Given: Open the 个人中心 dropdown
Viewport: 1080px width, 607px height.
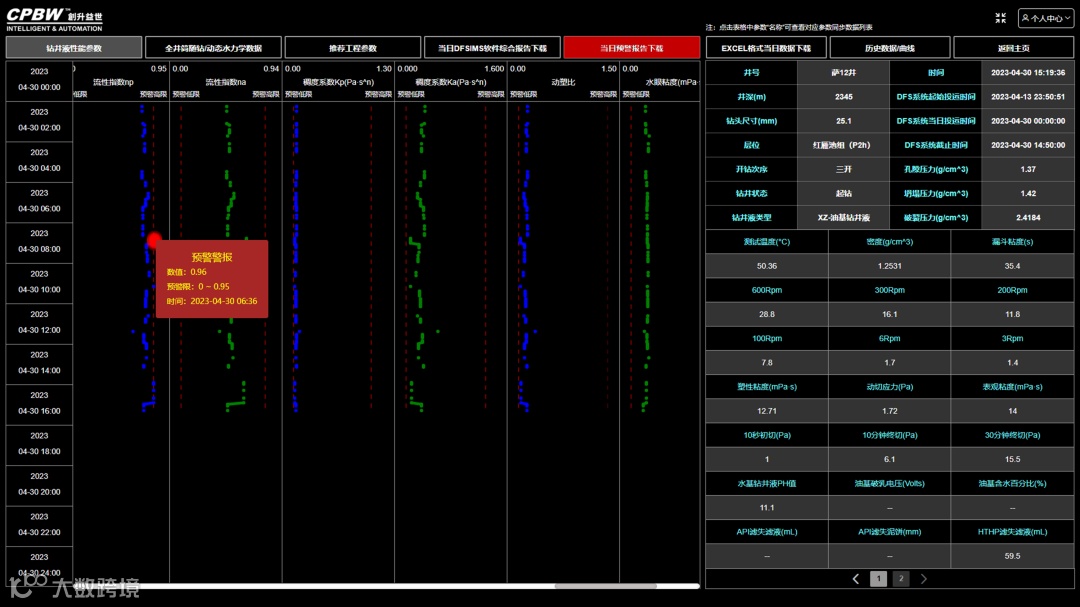Looking at the screenshot, I should pyautogui.click(x=1046, y=18).
